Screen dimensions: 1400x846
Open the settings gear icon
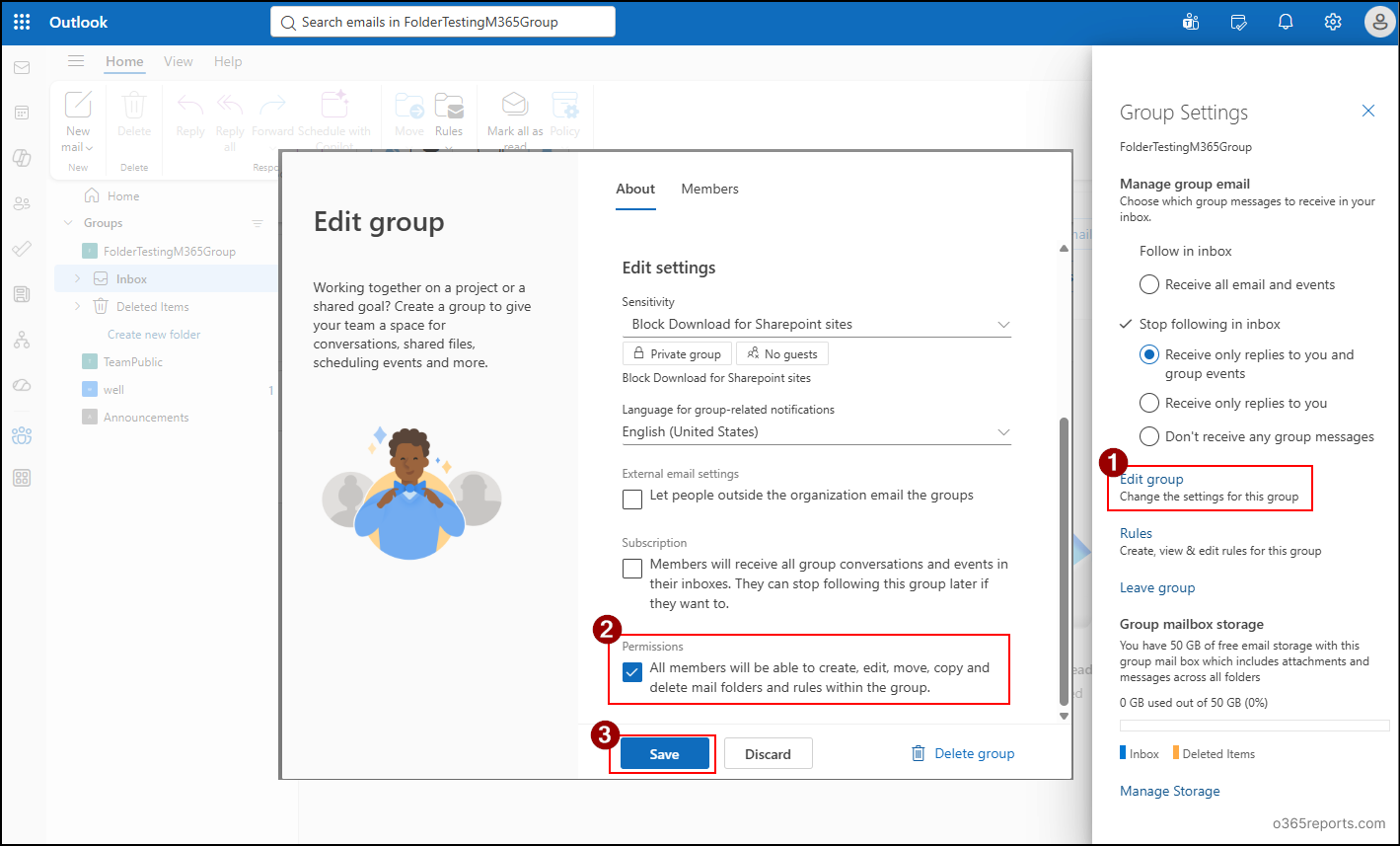point(1333,22)
